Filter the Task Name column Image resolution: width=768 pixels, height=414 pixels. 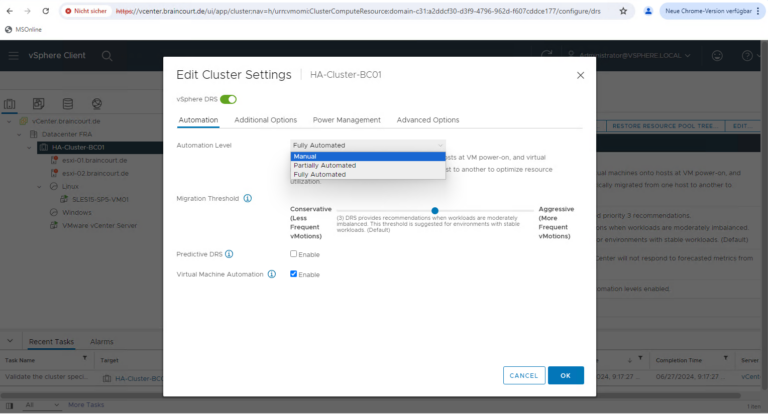pos(85,359)
